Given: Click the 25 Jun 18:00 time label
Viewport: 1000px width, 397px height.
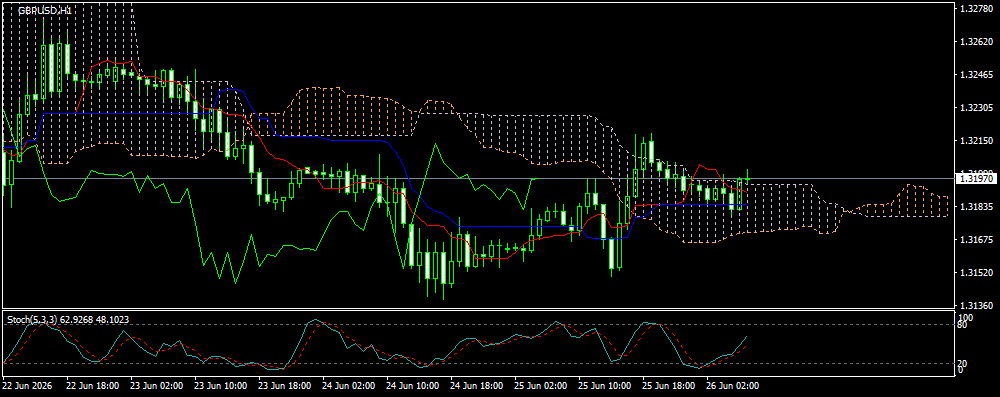Looking at the screenshot, I should pos(668,386).
